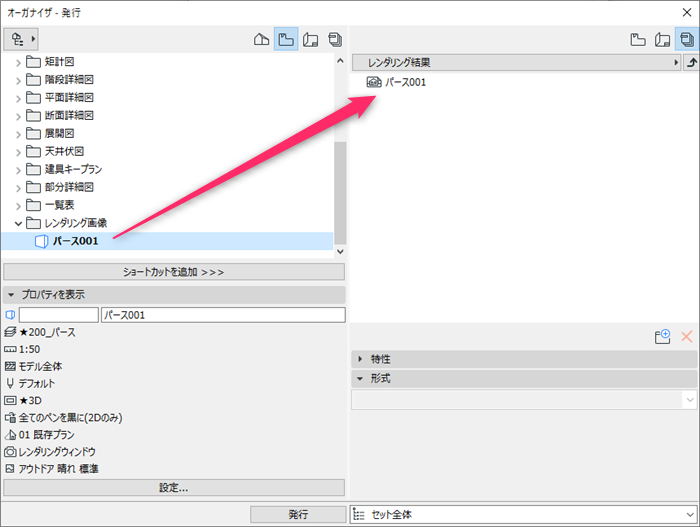Expand the 一覧表 folder
Viewport: 700px width, 527px height.
tap(18, 206)
